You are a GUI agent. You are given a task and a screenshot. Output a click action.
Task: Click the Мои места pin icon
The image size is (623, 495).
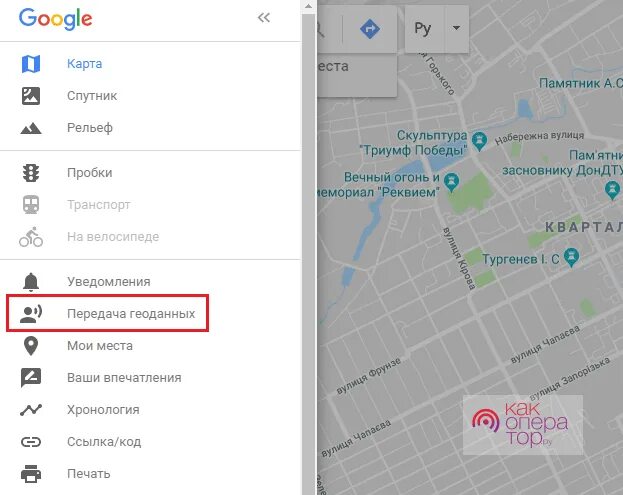coord(31,346)
